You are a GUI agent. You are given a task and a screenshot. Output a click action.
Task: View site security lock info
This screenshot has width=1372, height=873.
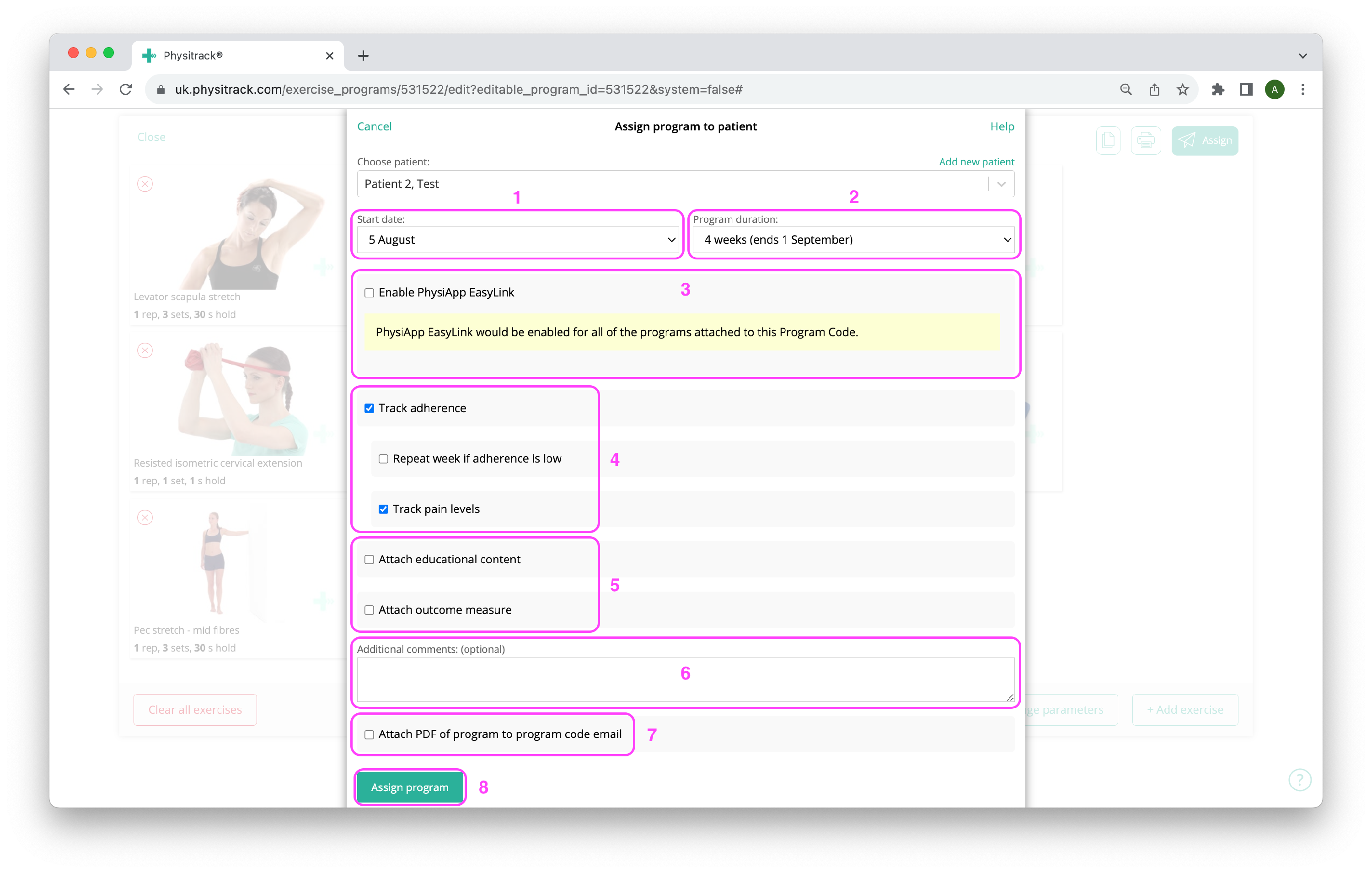pos(161,90)
